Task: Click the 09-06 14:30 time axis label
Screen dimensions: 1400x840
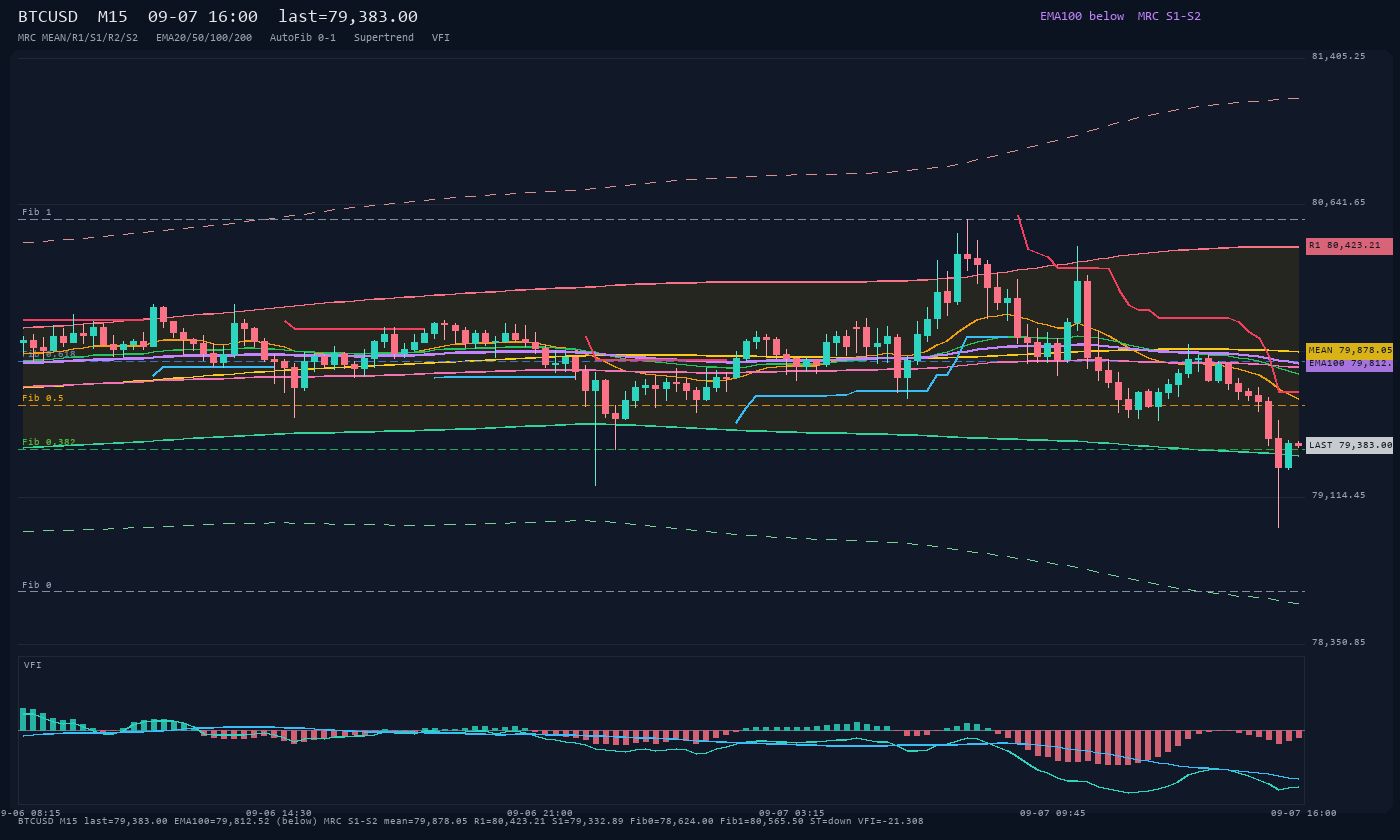Action: click(279, 813)
